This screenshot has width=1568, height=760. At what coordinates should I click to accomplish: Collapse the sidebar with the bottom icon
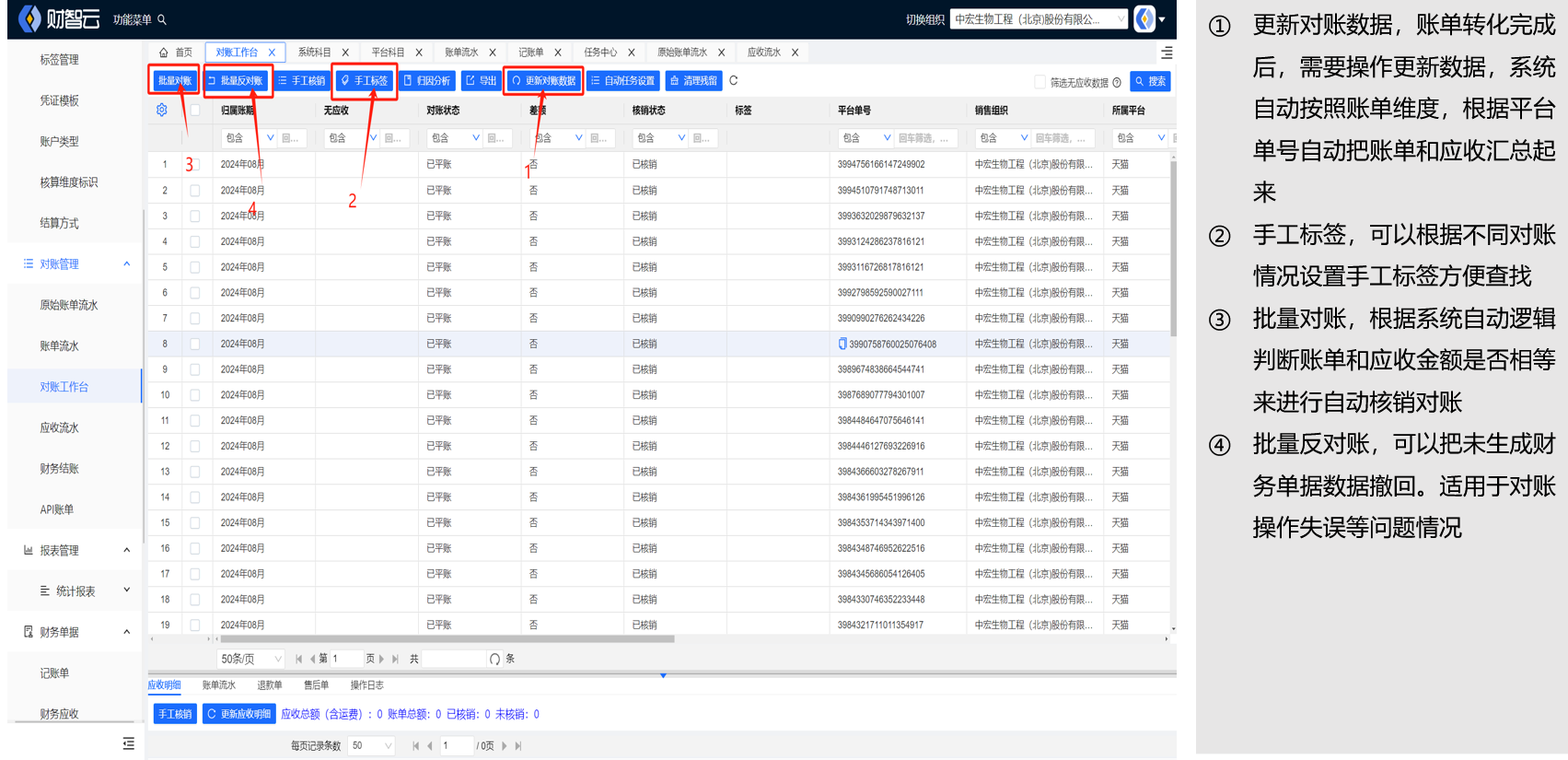pyautogui.click(x=128, y=742)
